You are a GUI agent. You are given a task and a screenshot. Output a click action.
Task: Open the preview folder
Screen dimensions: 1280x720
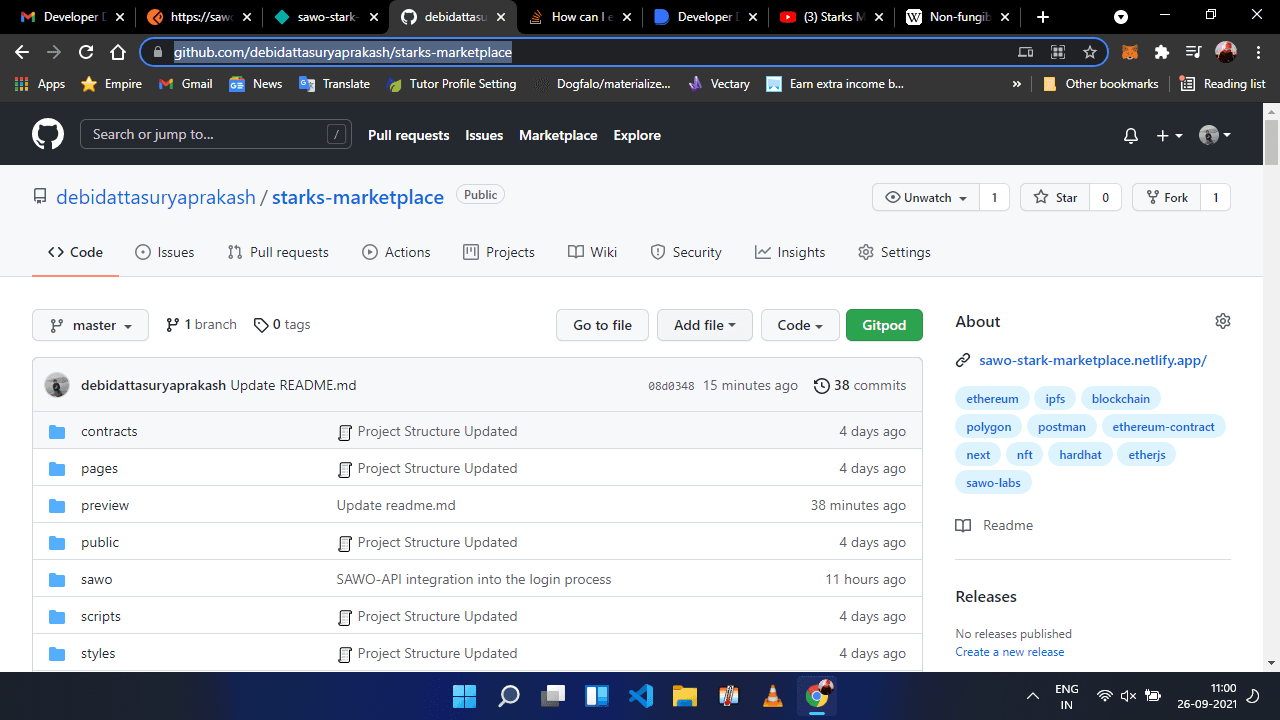click(x=105, y=505)
